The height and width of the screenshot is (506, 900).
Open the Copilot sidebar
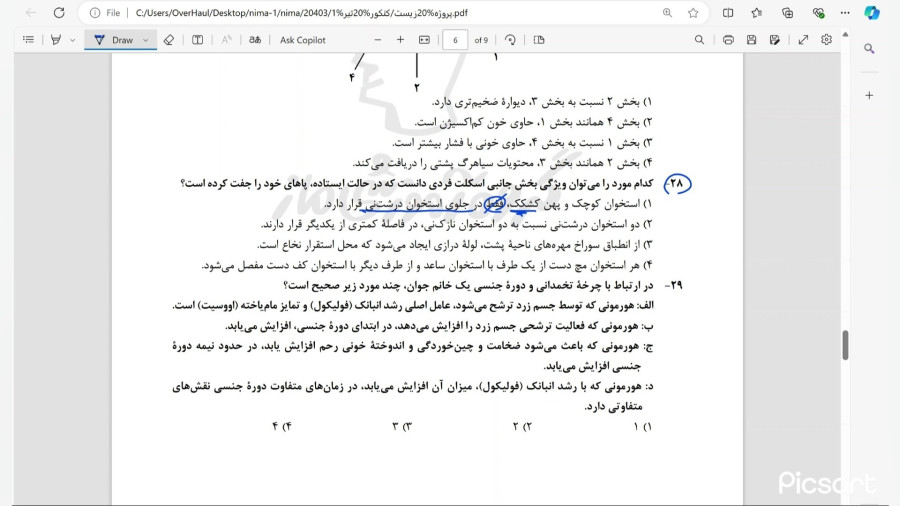[872, 13]
